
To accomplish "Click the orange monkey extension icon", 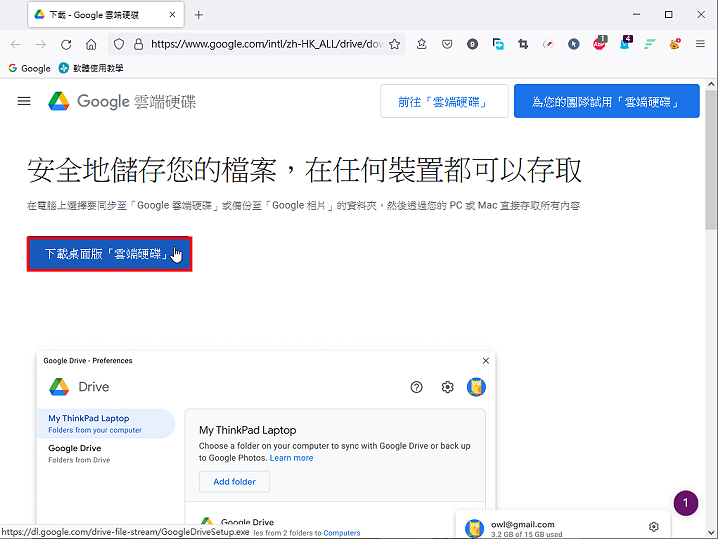I will (674, 44).
